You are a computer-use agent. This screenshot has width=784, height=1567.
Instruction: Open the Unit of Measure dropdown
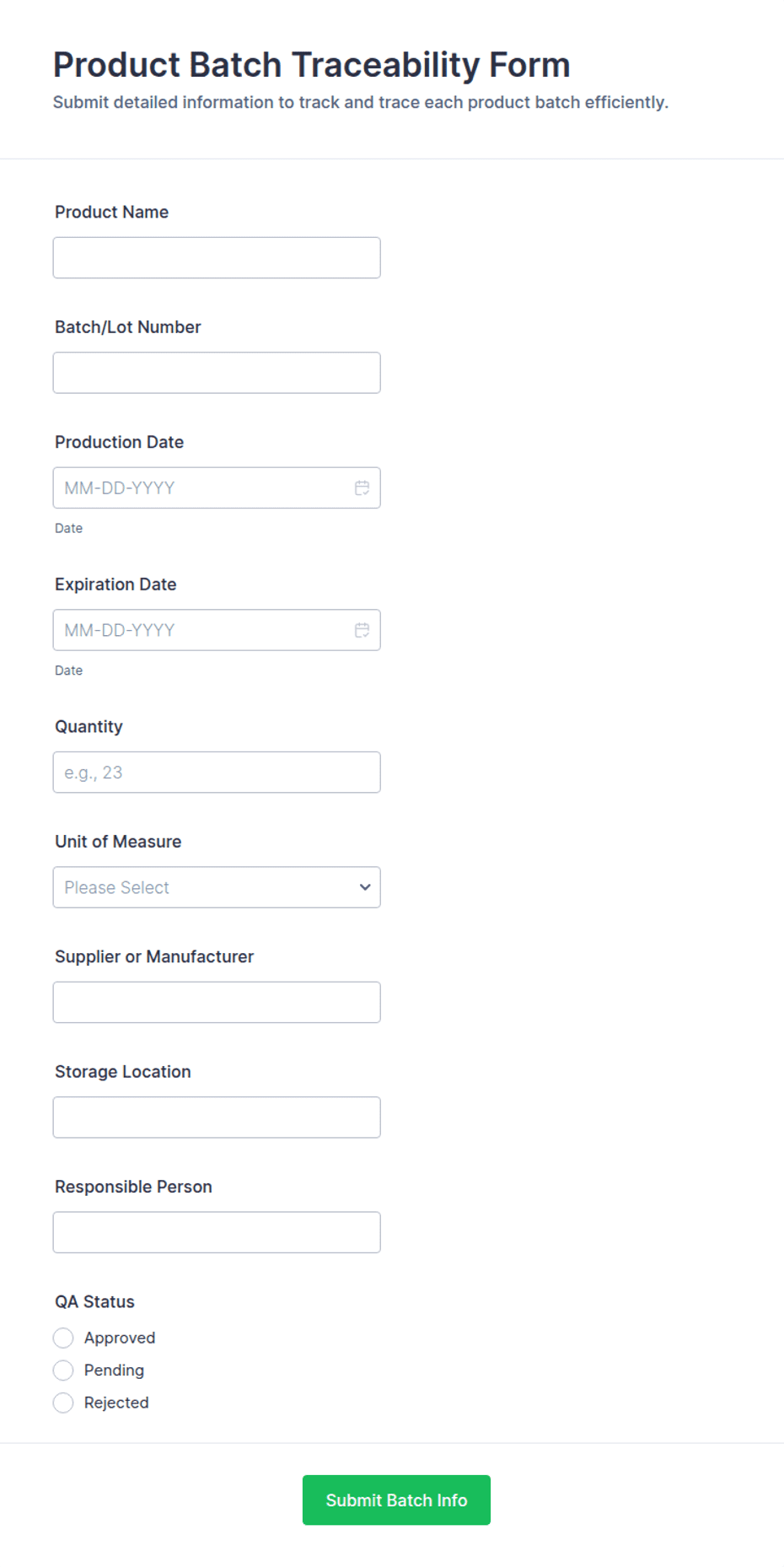coord(217,887)
